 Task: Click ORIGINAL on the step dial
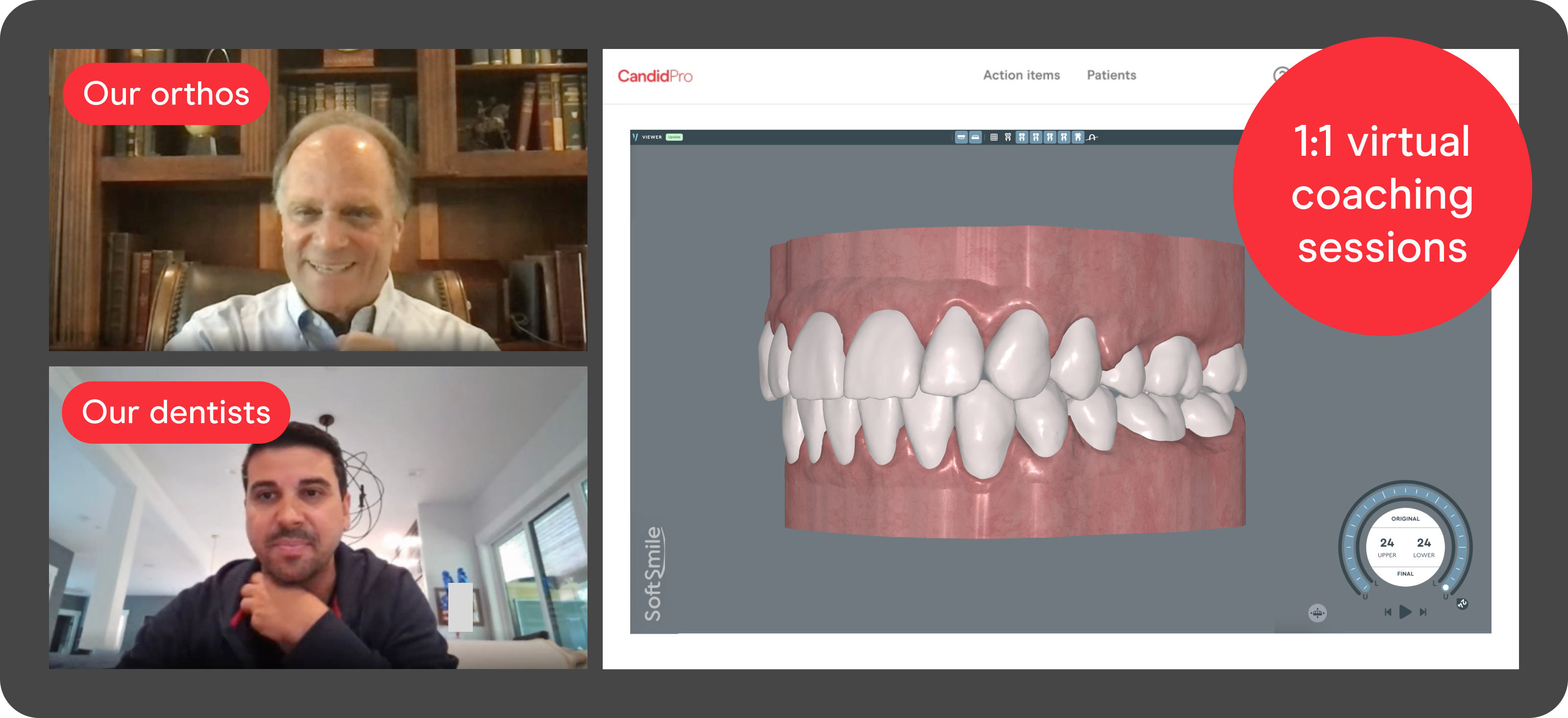[1405, 519]
